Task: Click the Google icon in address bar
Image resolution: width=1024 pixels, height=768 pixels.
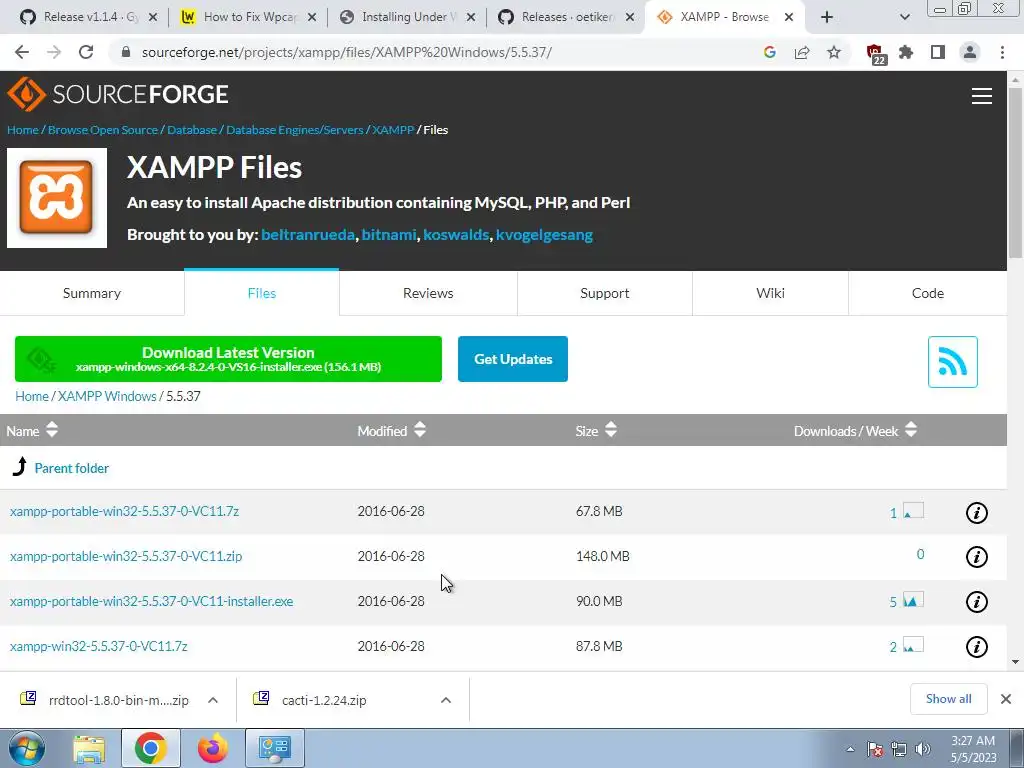Action: click(x=769, y=52)
